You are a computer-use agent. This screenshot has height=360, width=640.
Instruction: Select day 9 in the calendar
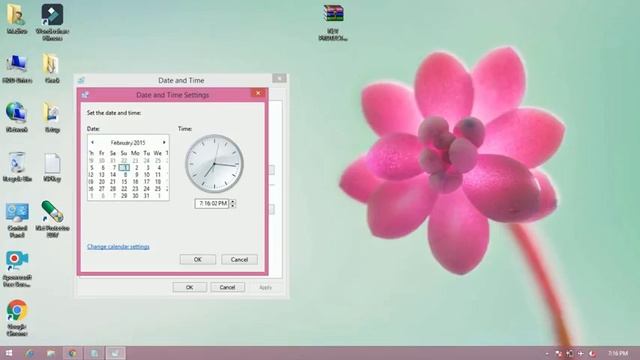(x=136, y=175)
